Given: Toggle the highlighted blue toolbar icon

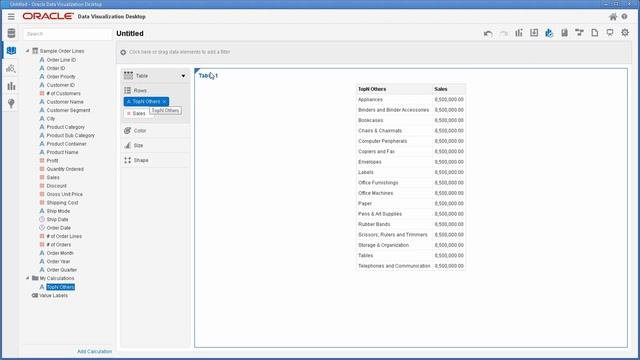Looking at the screenshot, I should click(x=549, y=33).
